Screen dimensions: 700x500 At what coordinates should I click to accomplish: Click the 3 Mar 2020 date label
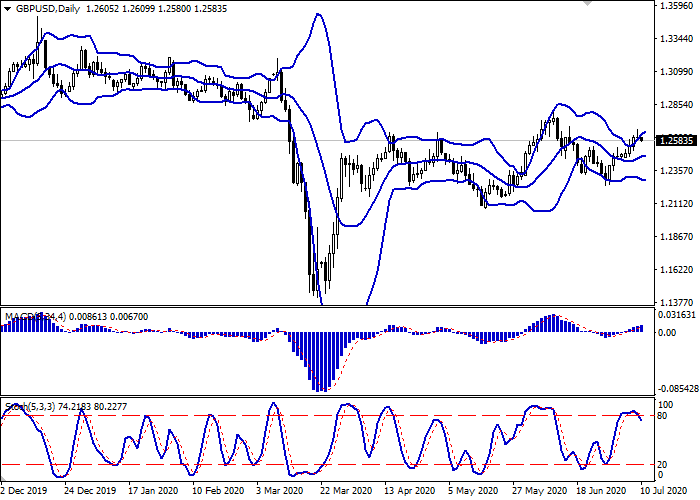point(279,492)
